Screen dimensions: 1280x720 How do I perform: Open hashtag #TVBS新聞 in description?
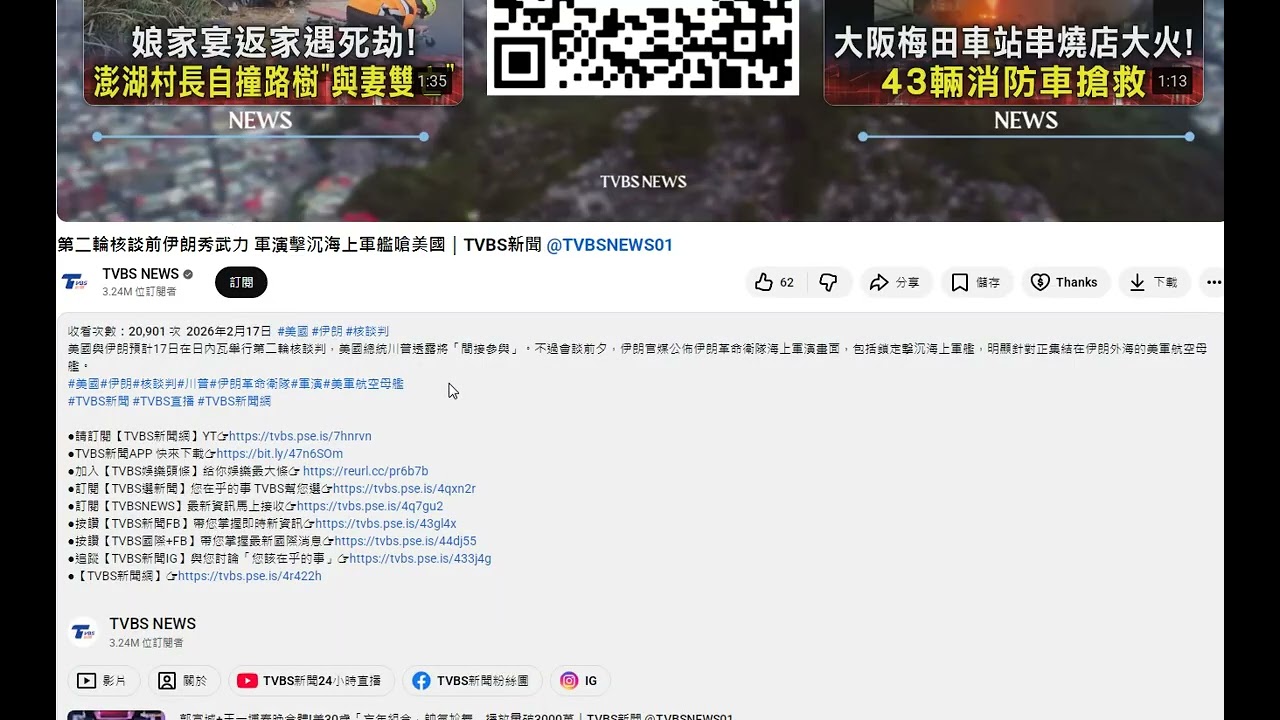tap(98, 401)
